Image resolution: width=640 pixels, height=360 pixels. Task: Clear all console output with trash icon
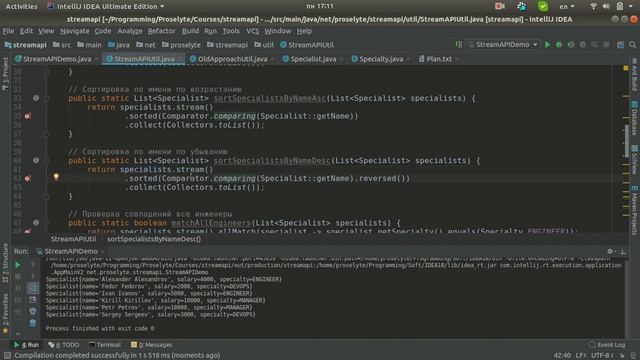pyautogui.click(x=33, y=323)
